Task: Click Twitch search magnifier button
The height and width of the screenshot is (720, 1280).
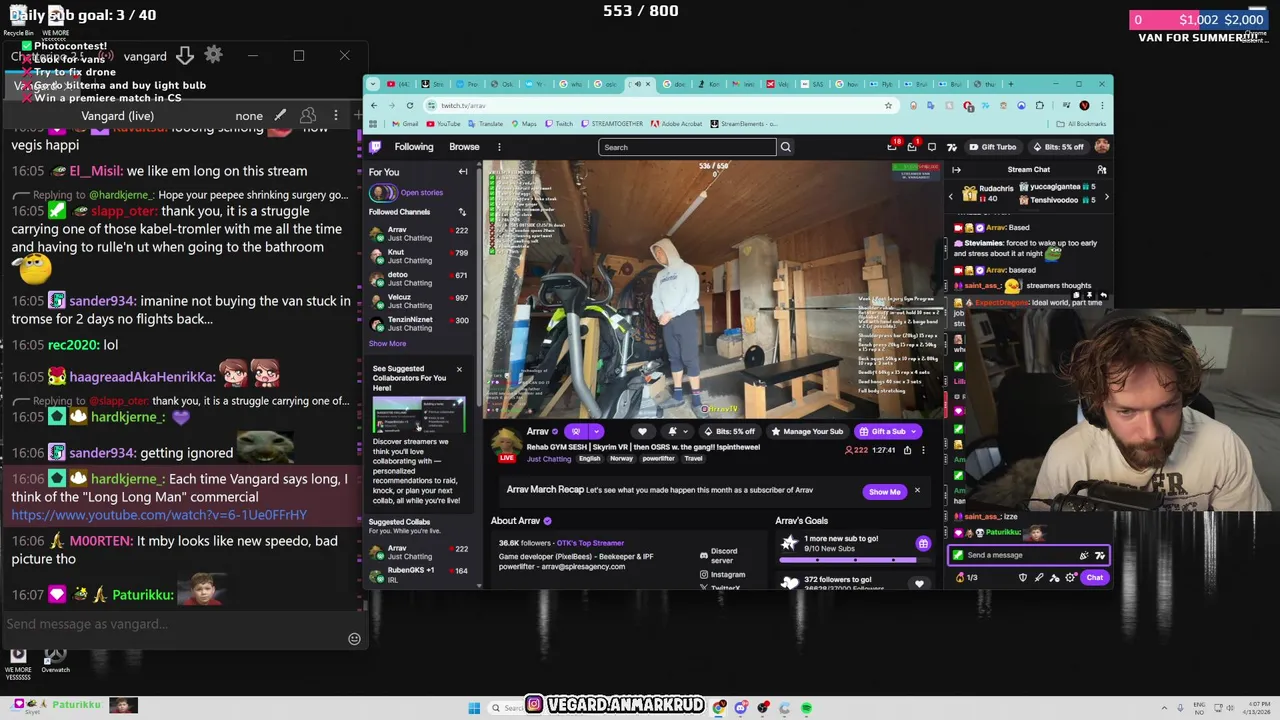Action: click(x=786, y=147)
